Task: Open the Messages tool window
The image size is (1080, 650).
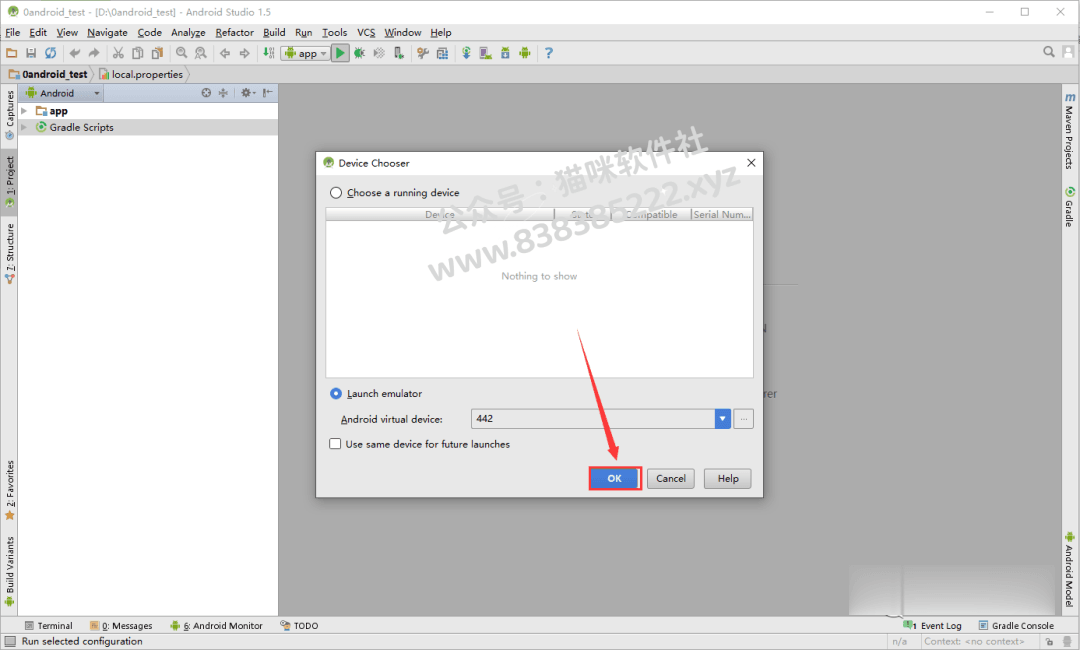Action: (121, 626)
